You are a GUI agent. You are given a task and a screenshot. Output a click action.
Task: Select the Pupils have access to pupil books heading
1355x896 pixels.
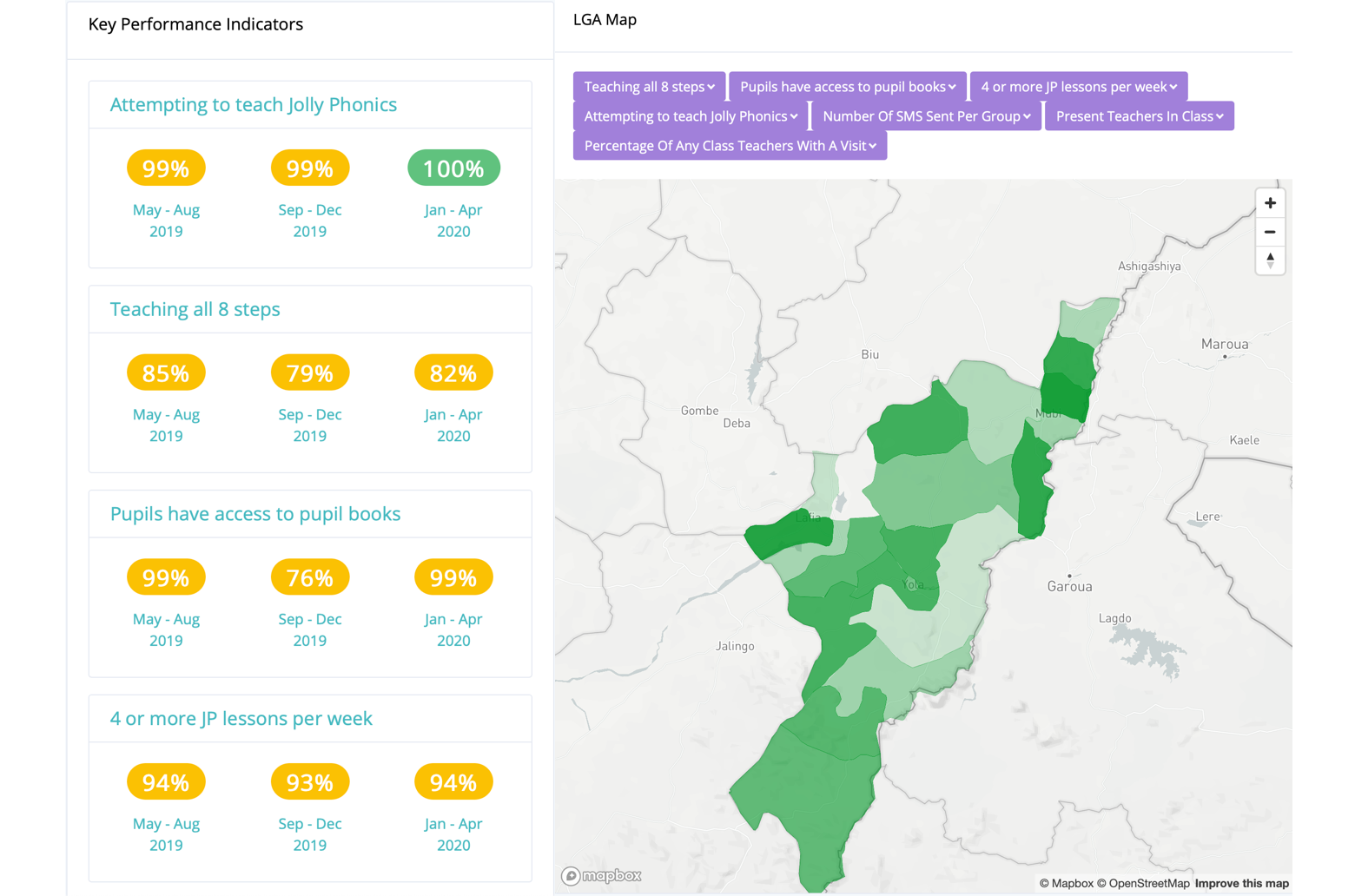pyautogui.click(x=254, y=514)
